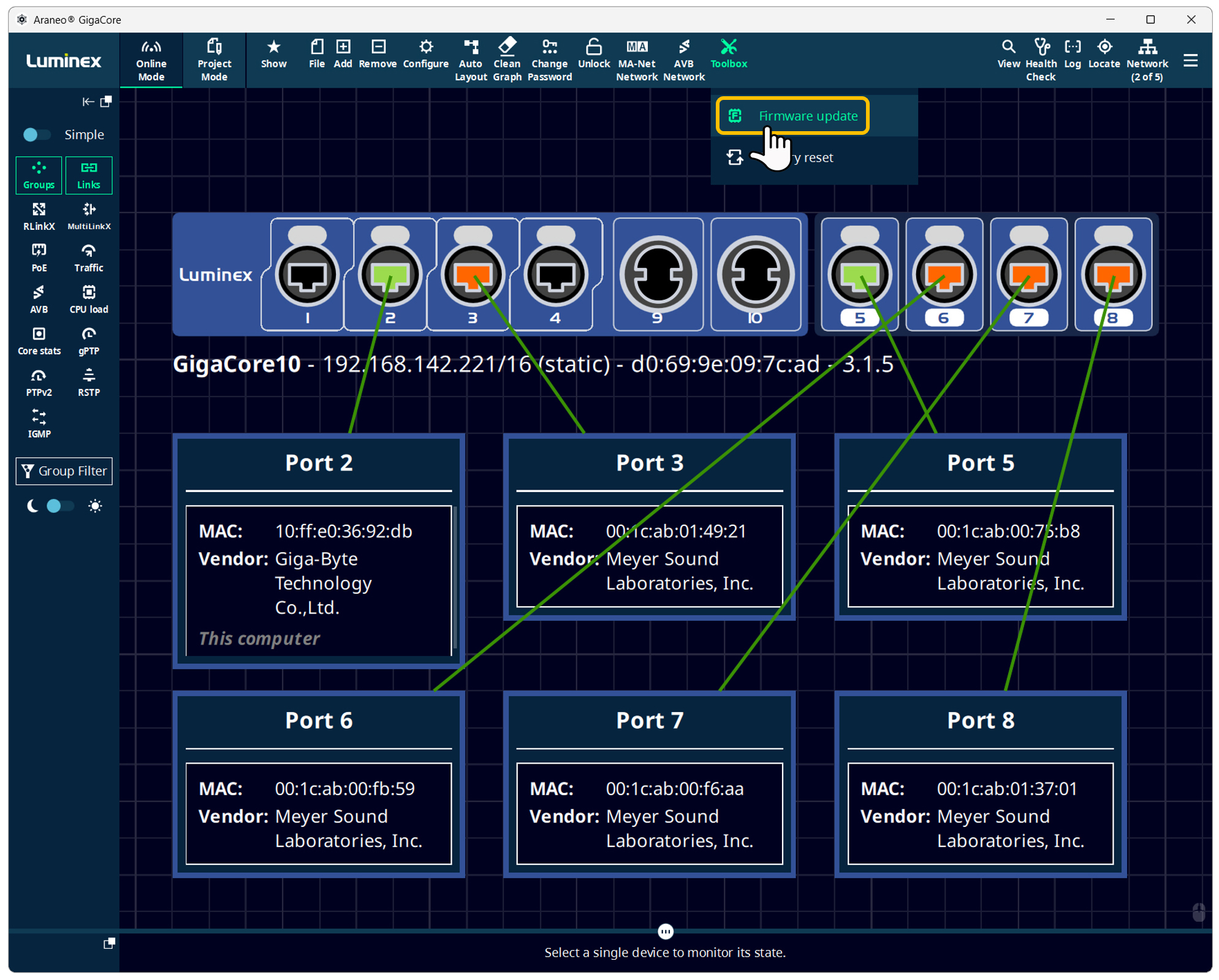Show the CPU load overlay
This screenshot has height=980, width=1219.
89,300
